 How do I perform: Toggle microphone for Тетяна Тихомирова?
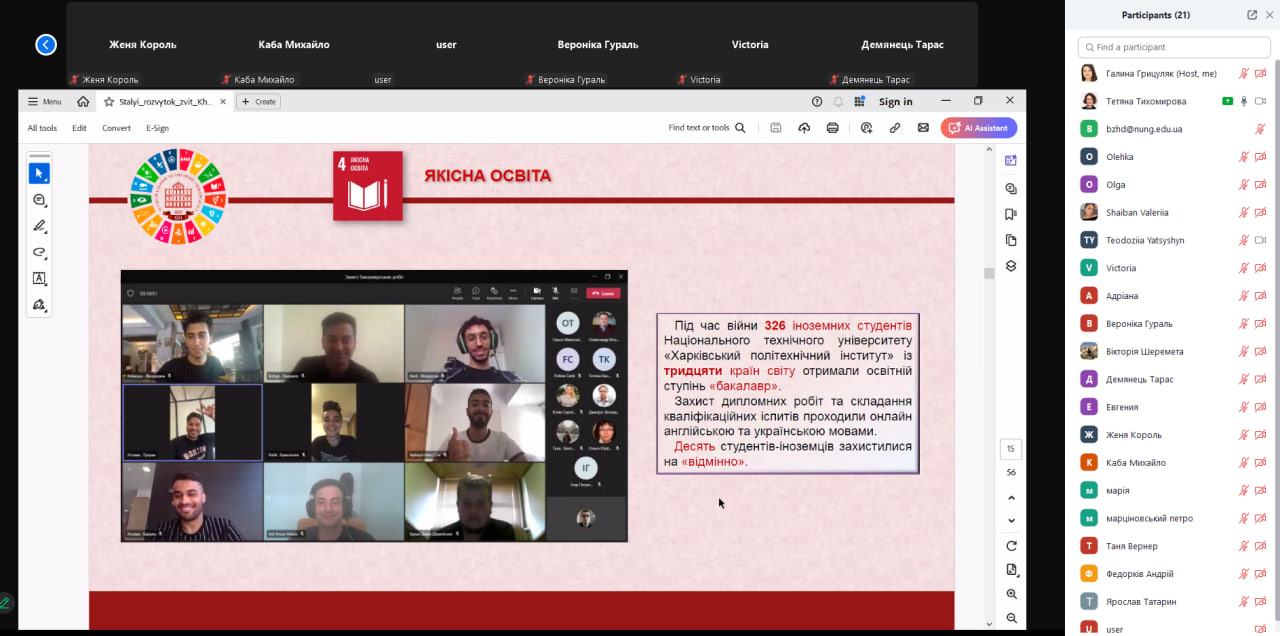coord(1244,101)
